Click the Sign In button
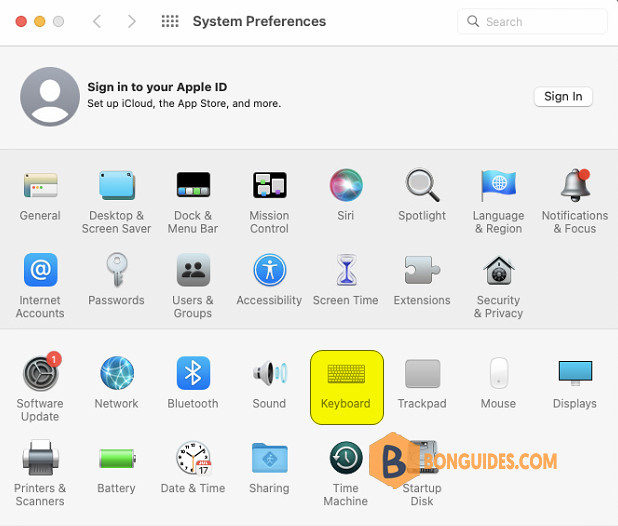 563,97
